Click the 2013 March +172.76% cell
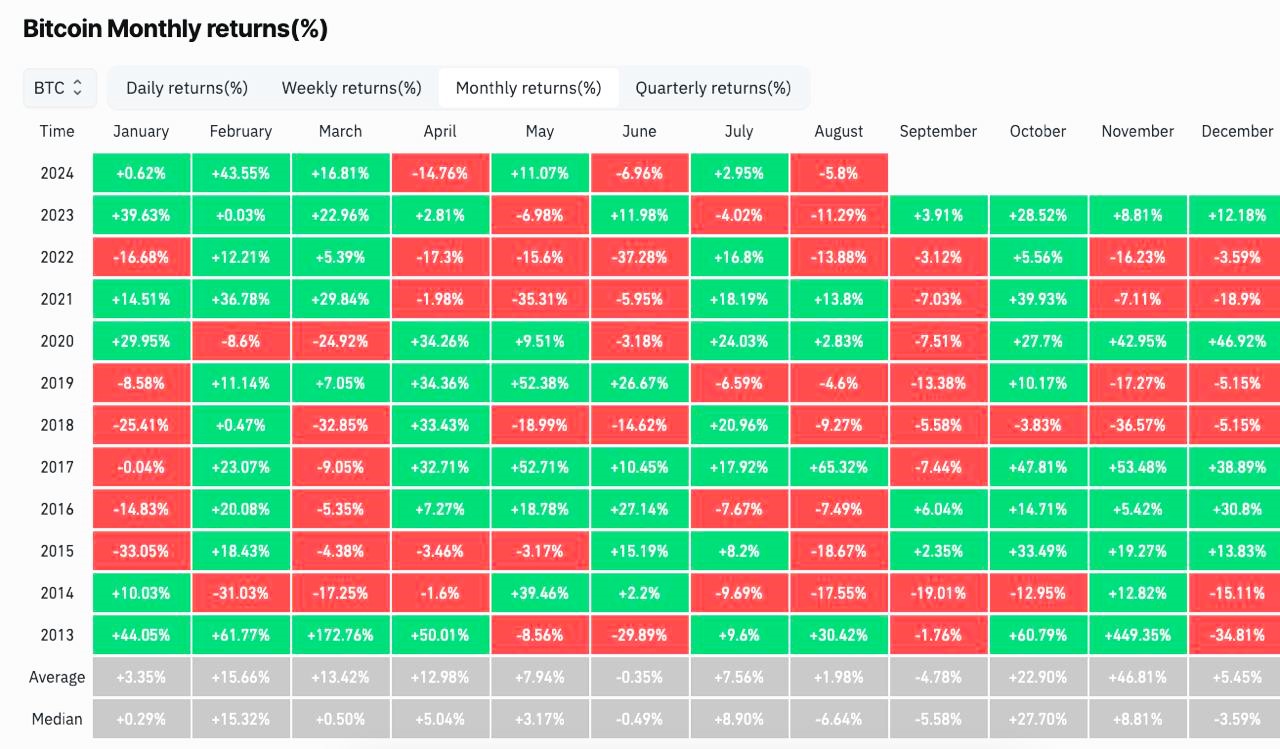The width and height of the screenshot is (1280, 749). coord(340,635)
